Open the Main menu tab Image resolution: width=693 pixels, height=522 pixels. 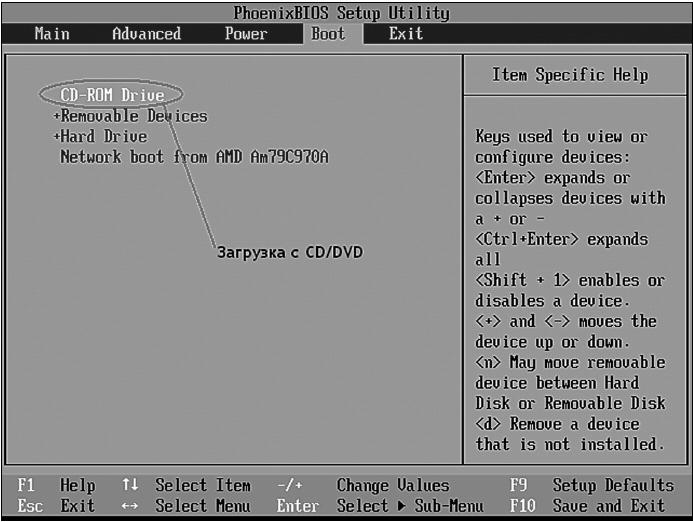tap(52, 34)
